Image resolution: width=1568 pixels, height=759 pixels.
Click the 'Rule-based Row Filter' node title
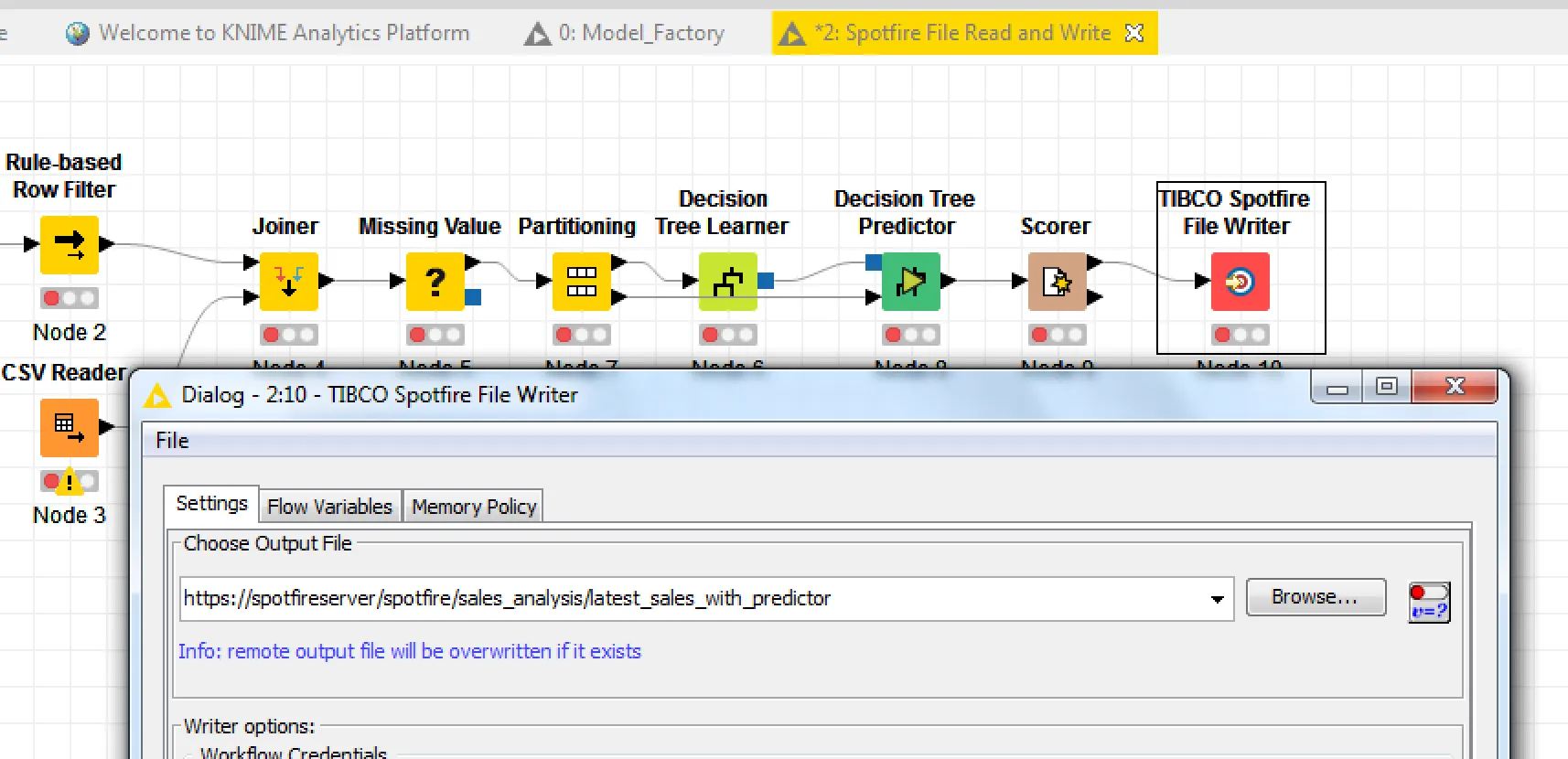coord(64,176)
